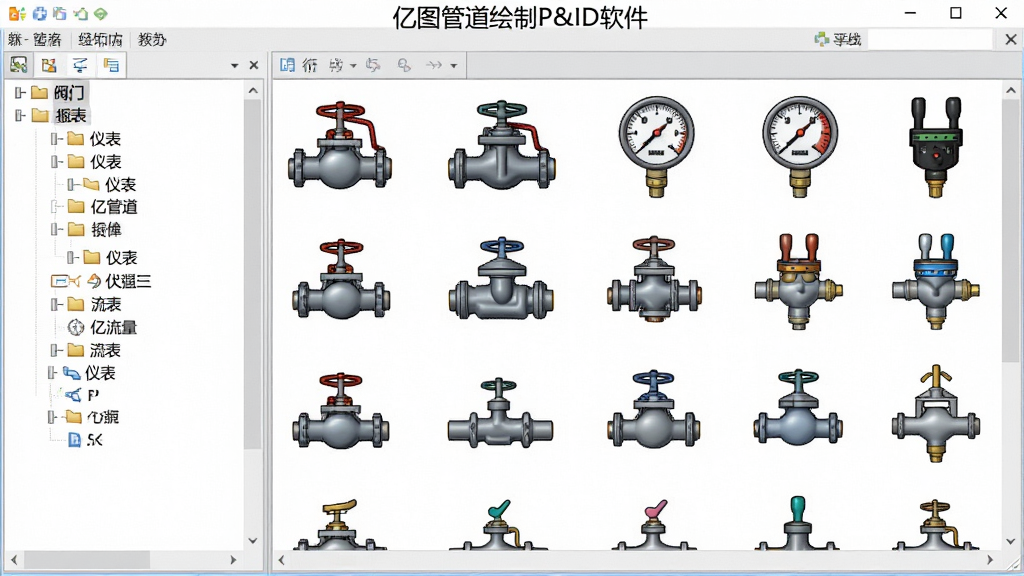Click the input field beside the green-icon button
The height and width of the screenshot is (576, 1024).
(x=931, y=40)
